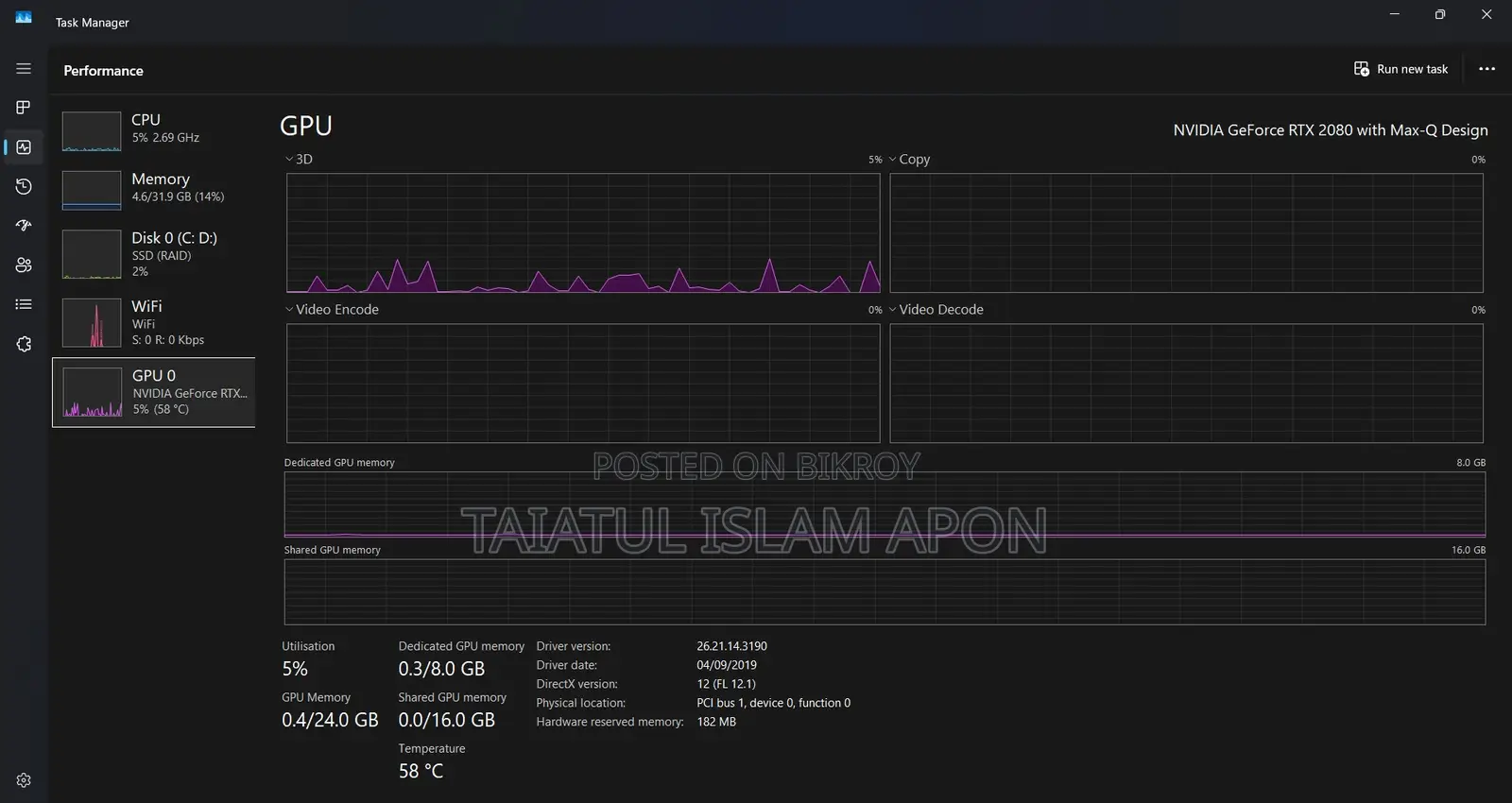The height and width of the screenshot is (803, 1512).
Task: Click the Shared GPU memory graph
Action: 885,592
